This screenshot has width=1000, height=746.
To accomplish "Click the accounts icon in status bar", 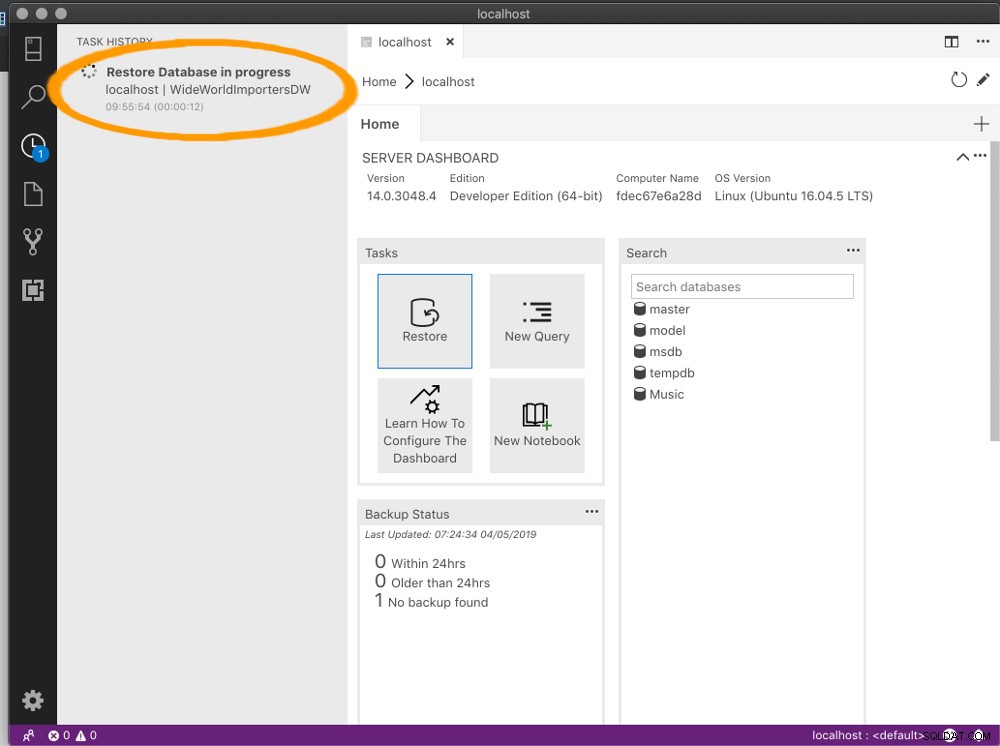I will pyautogui.click(x=28, y=735).
